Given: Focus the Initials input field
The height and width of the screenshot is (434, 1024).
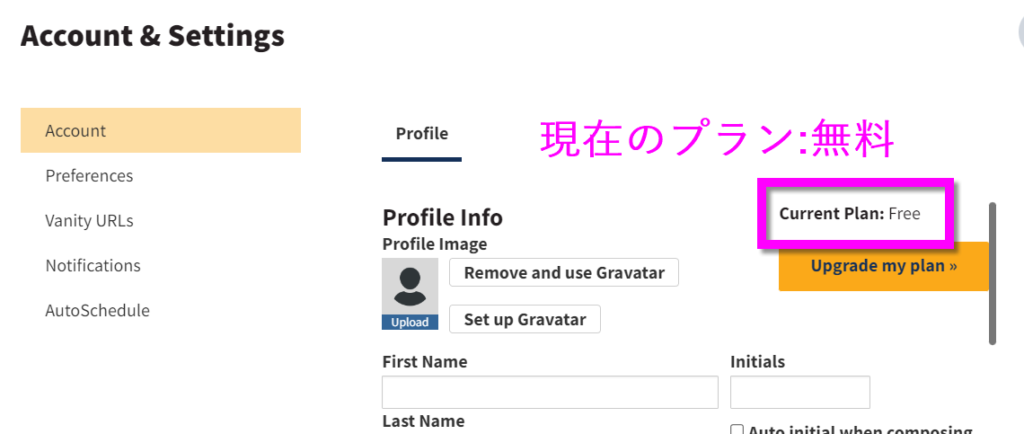Looking at the screenshot, I should pos(800,392).
